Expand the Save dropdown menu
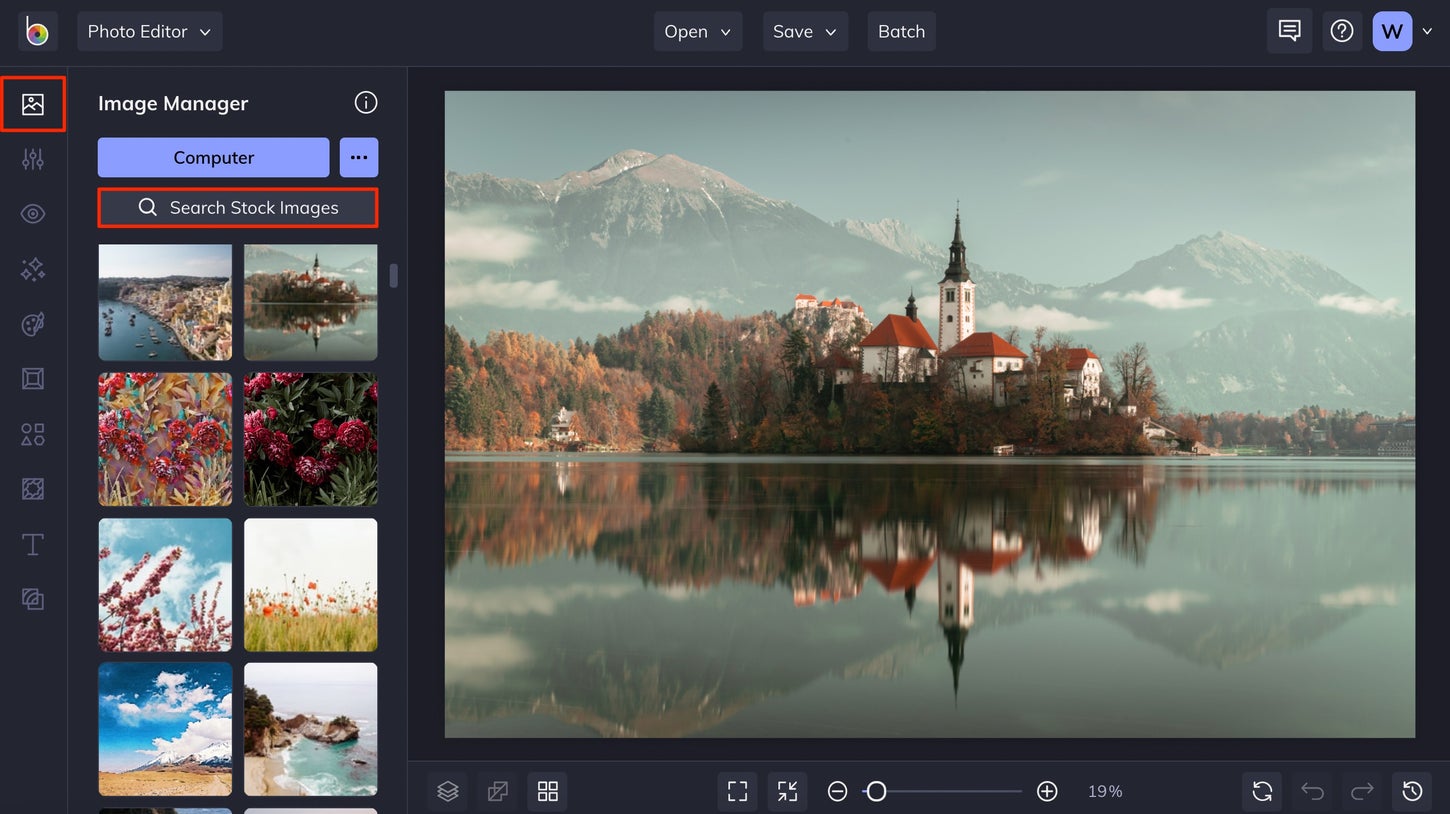1450x814 pixels. tap(804, 32)
